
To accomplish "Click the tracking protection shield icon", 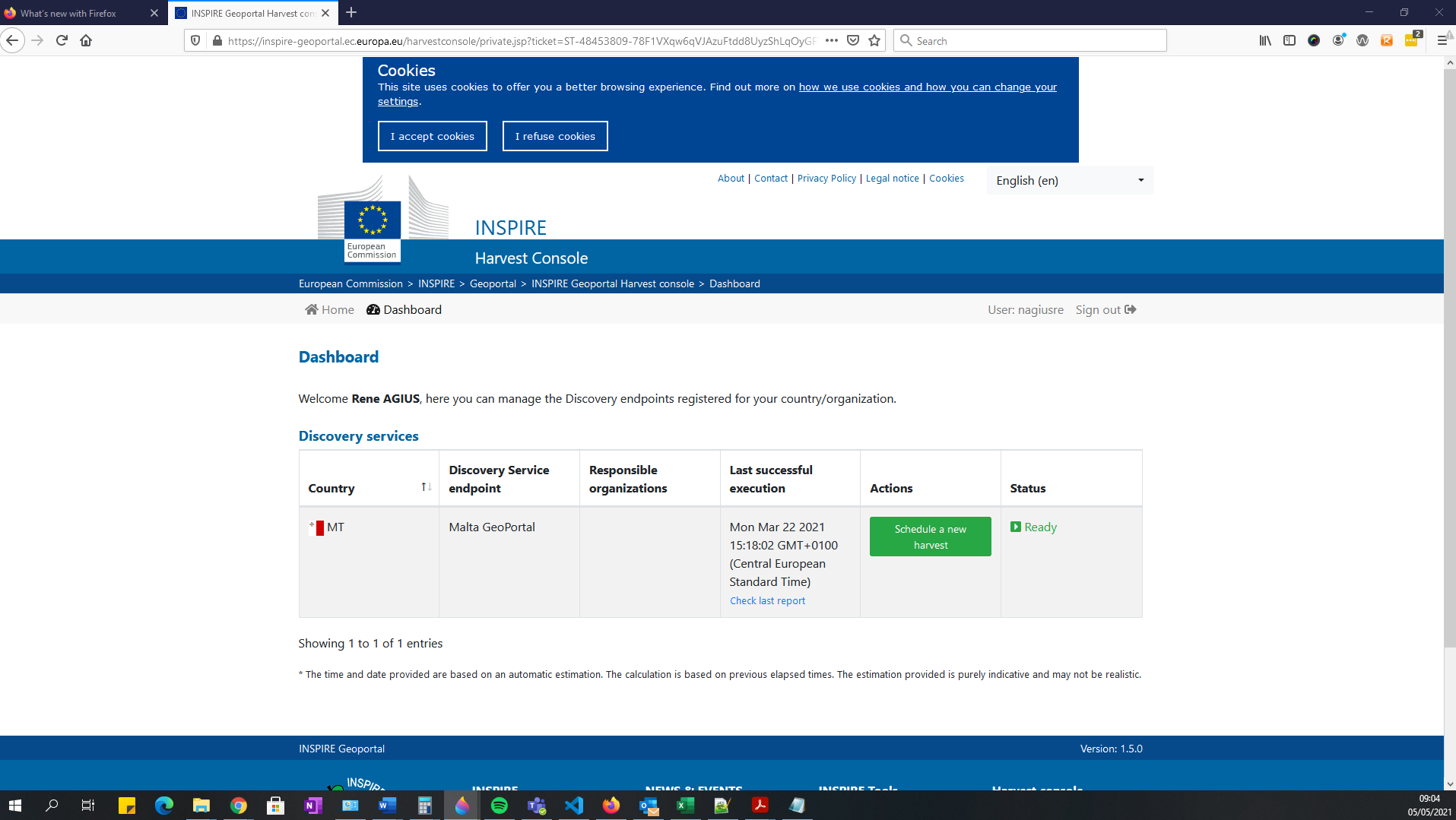I will pyautogui.click(x=195, y=40).
